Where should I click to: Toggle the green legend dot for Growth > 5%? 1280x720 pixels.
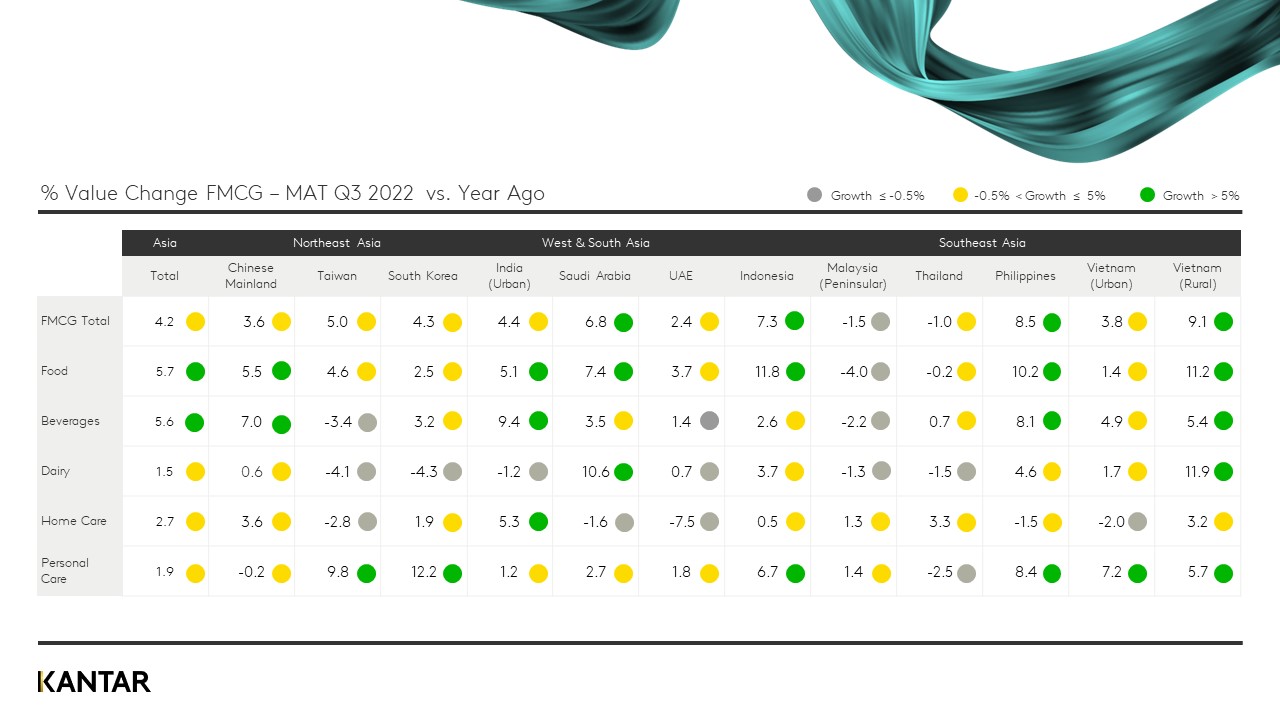click(x=1147, y=196)
